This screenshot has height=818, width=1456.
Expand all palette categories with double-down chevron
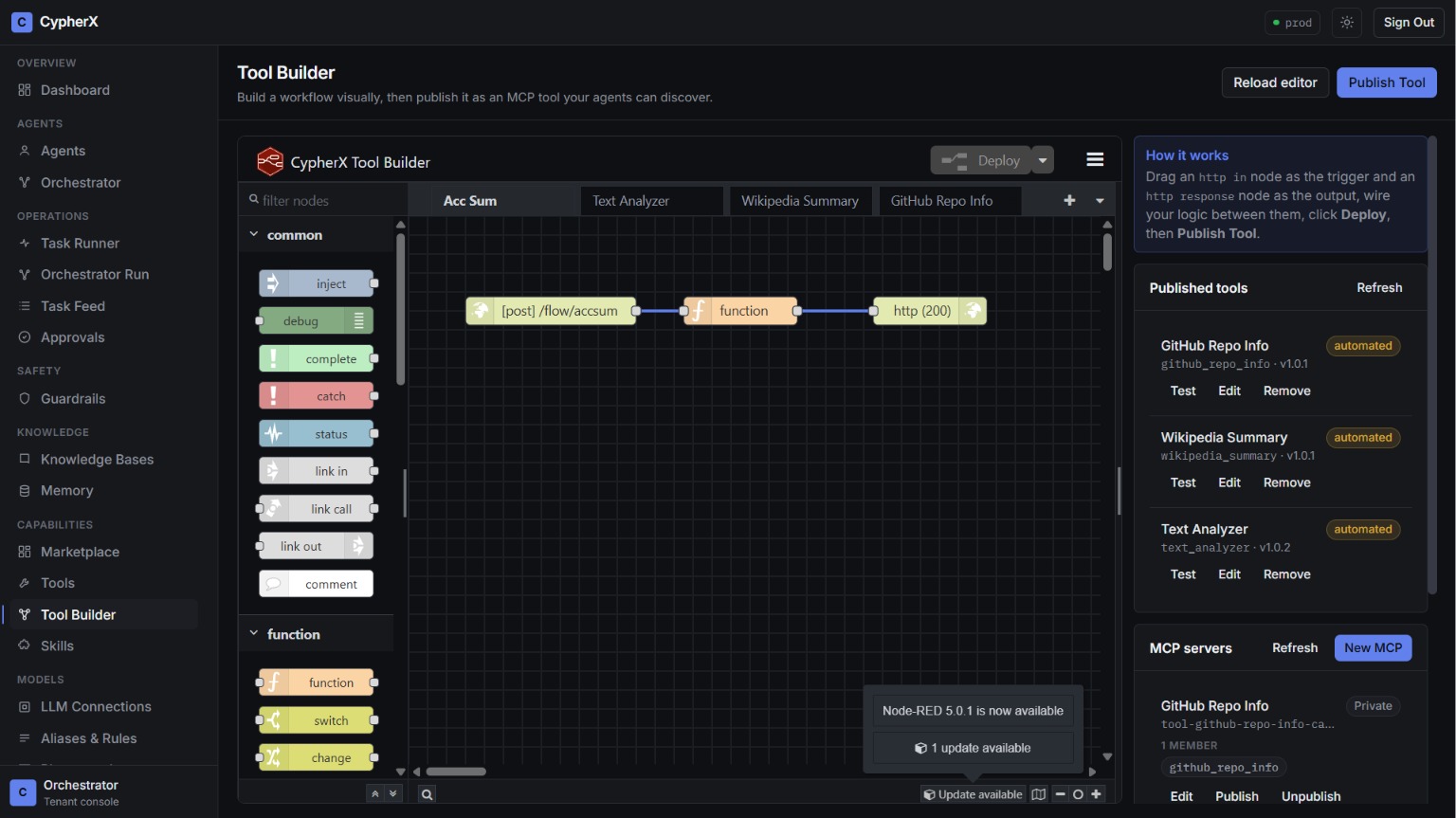(393, 794)
